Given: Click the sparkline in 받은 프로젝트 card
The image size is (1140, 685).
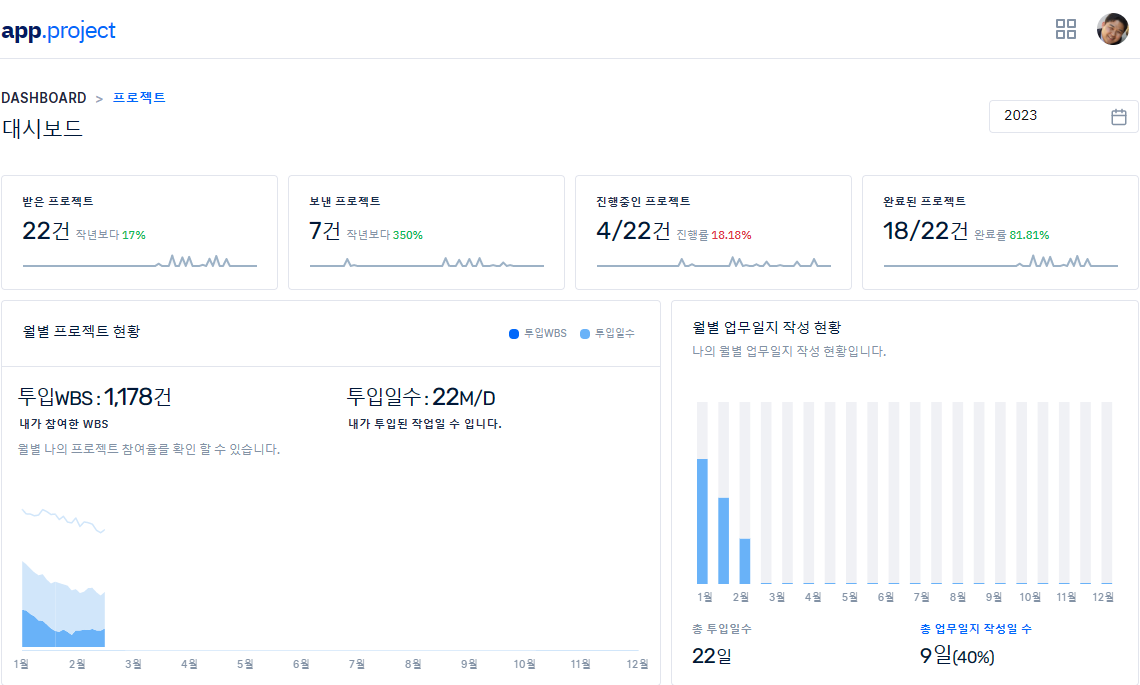Looking at the screenshot, I should [139, 262].
